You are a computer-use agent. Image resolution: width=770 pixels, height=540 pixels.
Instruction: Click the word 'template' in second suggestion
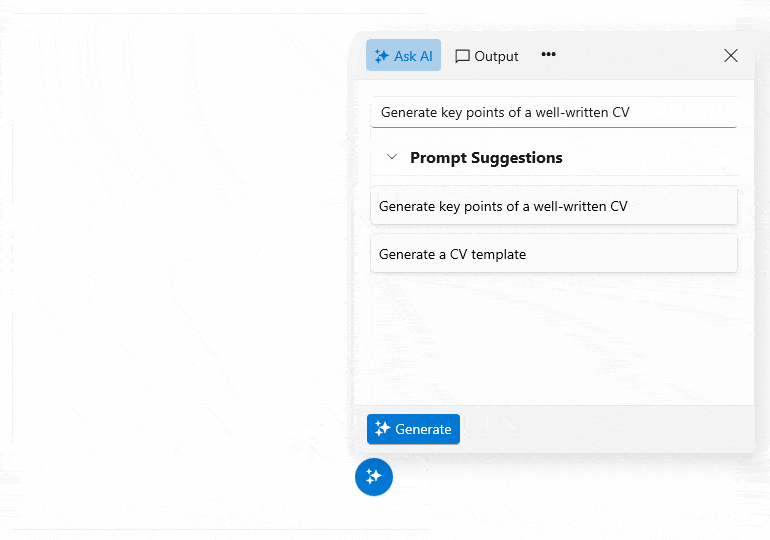[x=498, y=254]
